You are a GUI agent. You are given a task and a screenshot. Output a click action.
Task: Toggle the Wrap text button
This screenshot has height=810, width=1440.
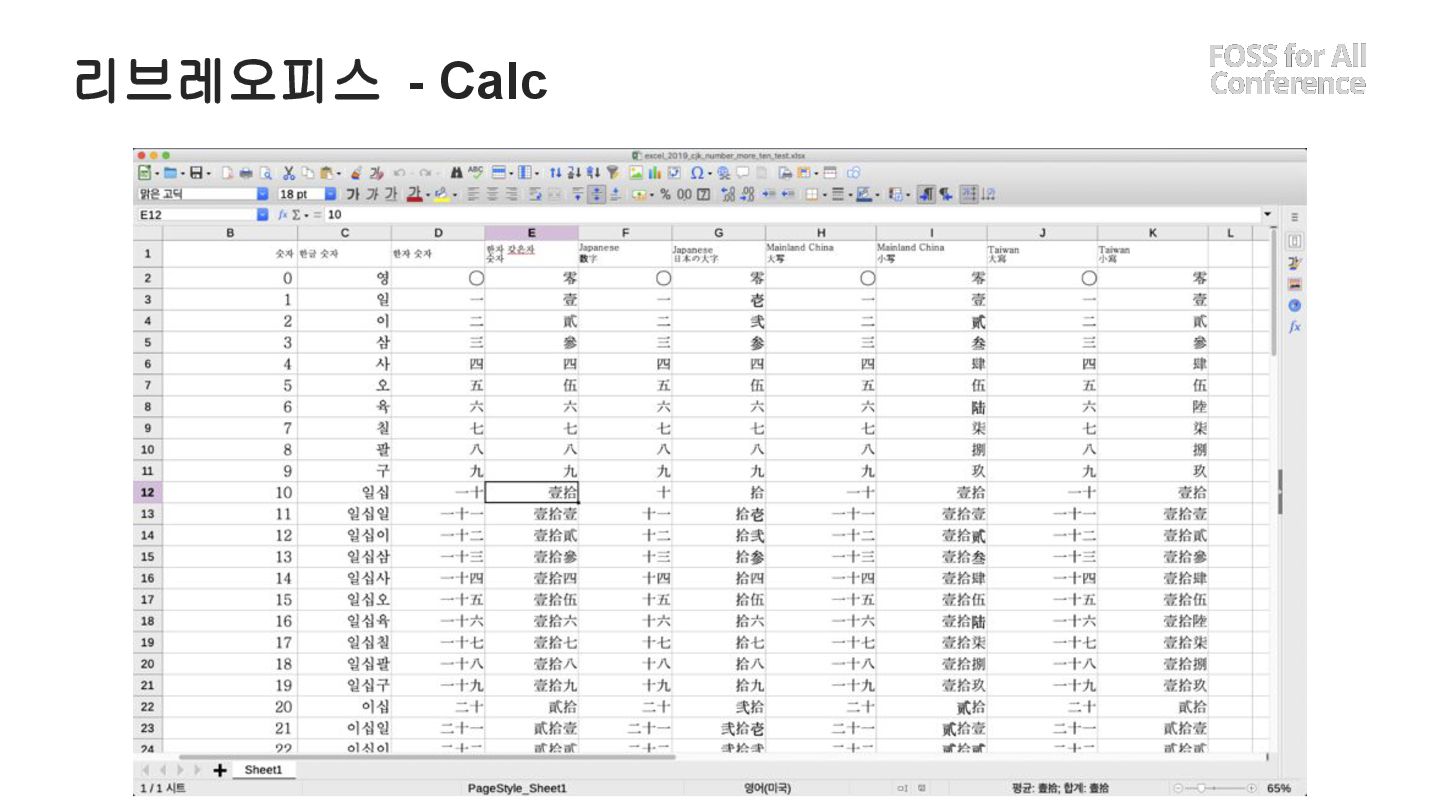[535, 194]
